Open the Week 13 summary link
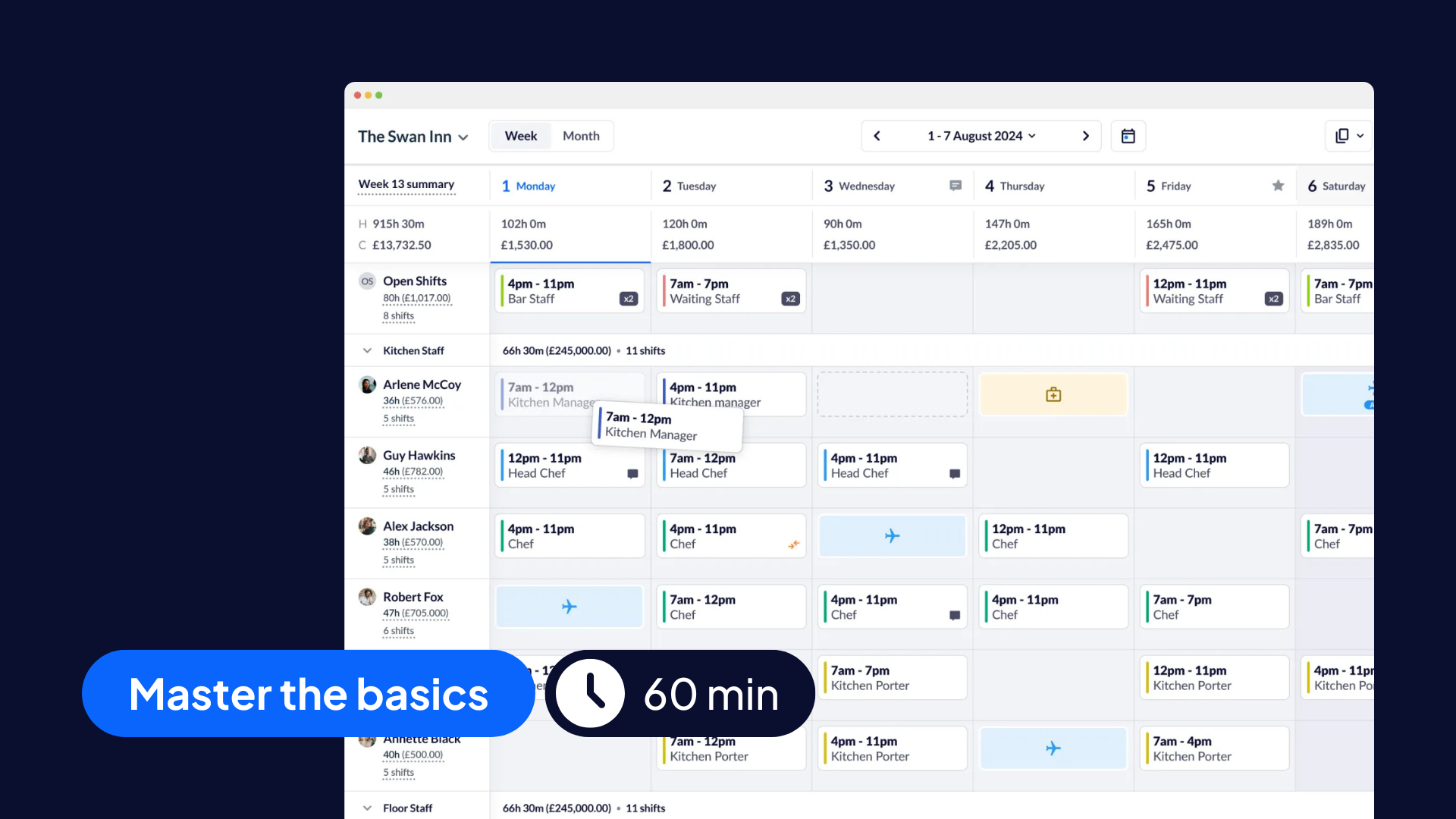1456x819 pixels. [406, 184]
